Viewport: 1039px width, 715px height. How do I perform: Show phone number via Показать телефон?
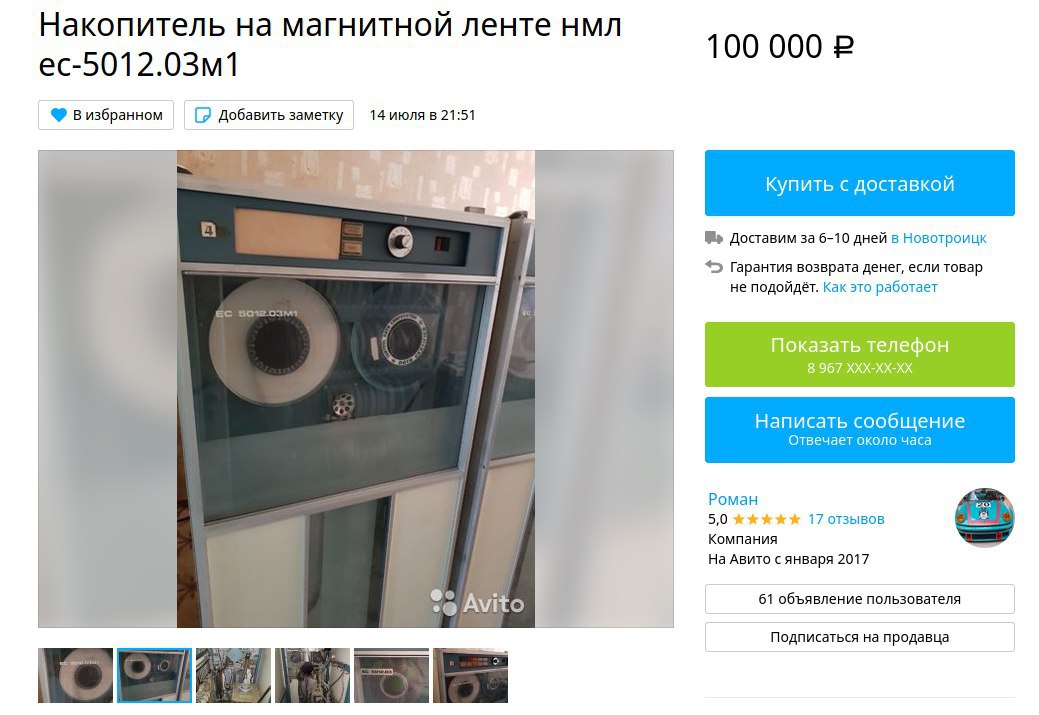(x=859, y=355)
